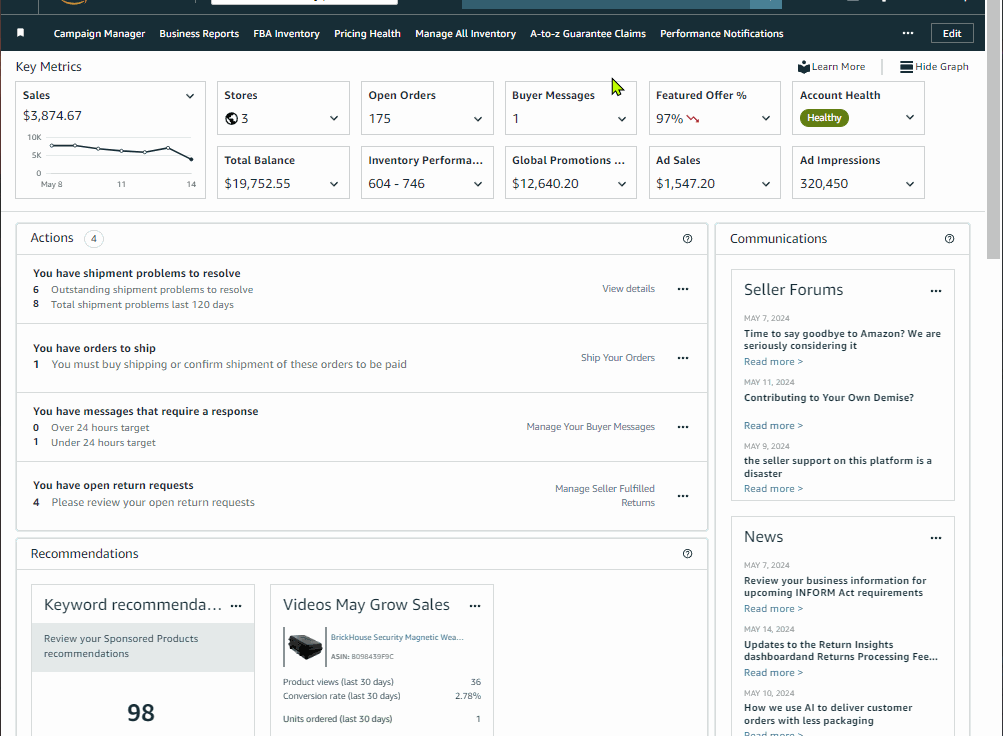Expand the Total Balance dropdown
This screenshot has height=736, width=1003.
[334, 184]
